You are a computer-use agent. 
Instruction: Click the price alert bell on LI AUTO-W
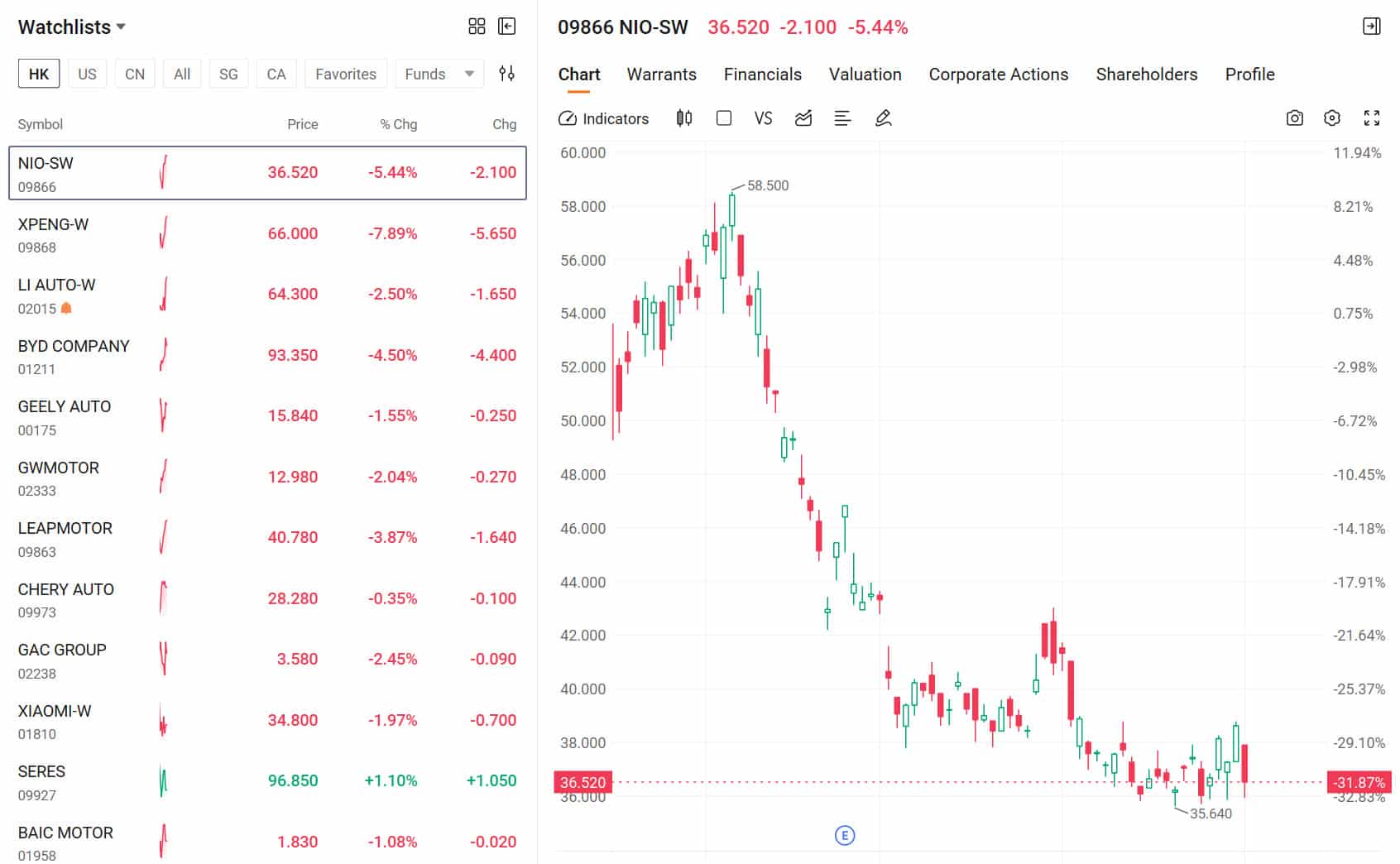(66, 308)
